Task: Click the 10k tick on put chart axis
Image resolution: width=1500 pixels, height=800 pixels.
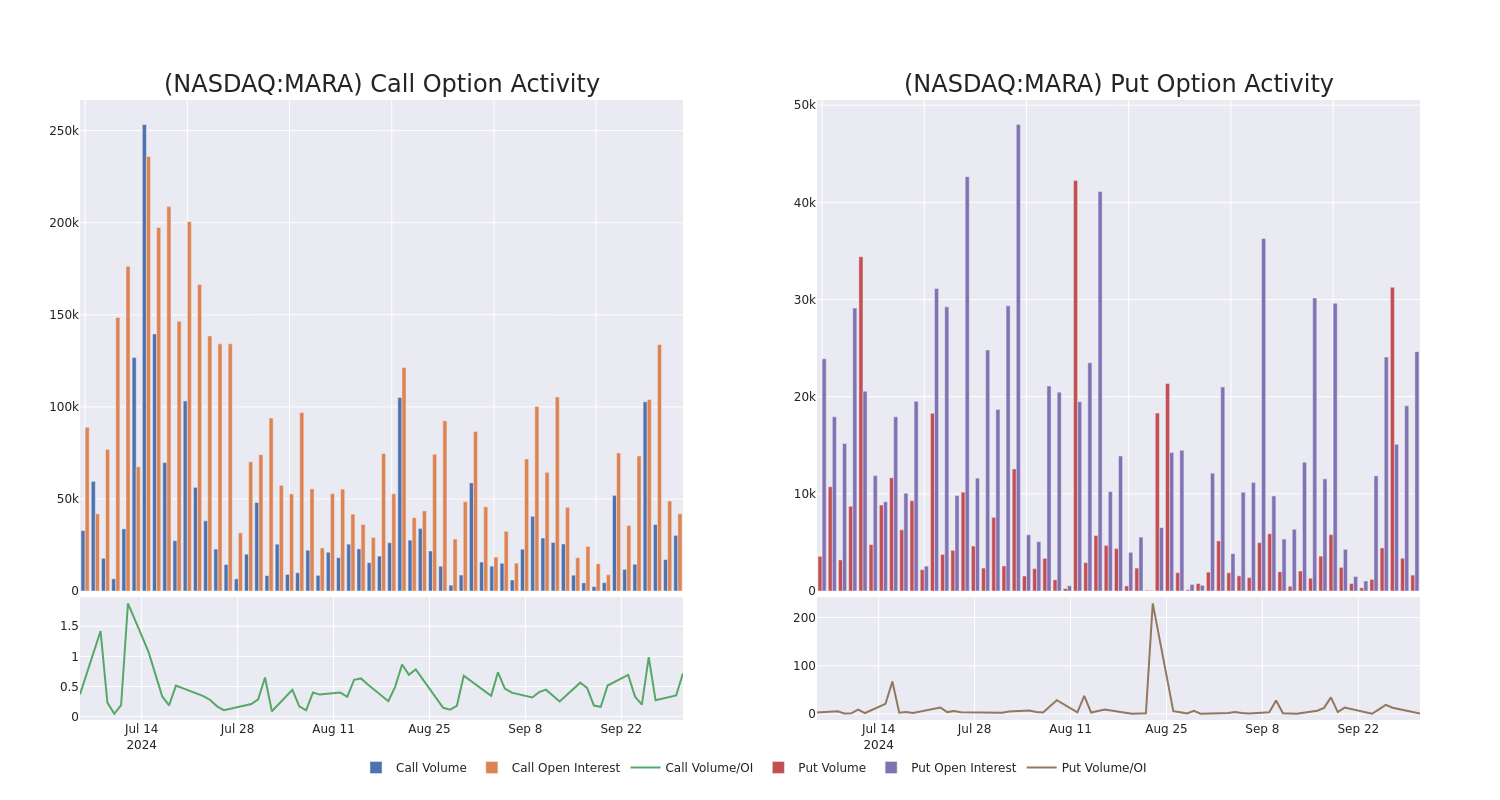Action: (x=805, y=494)
